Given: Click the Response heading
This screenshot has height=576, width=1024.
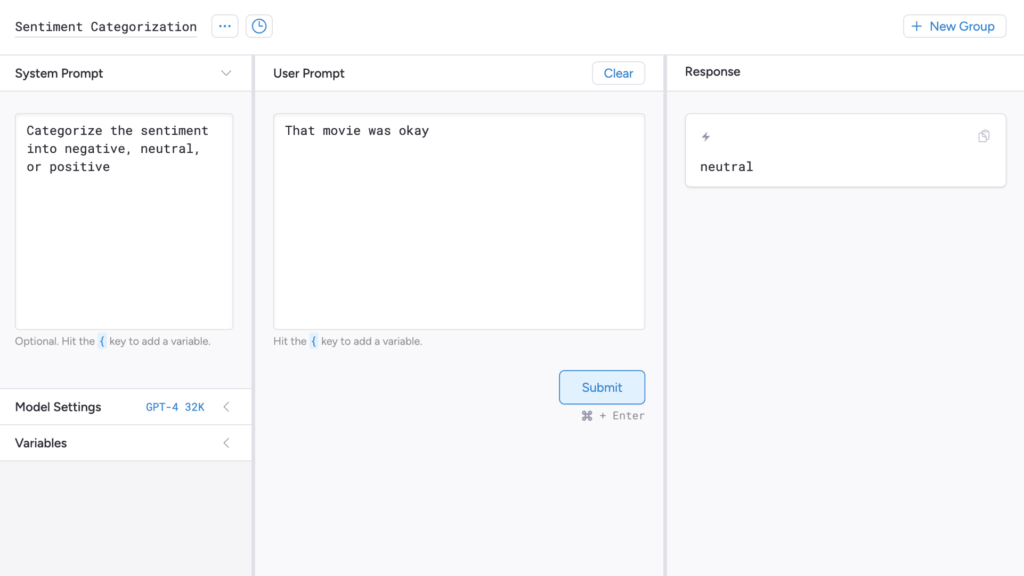Looking at the screenshot, I should (712, 72).
